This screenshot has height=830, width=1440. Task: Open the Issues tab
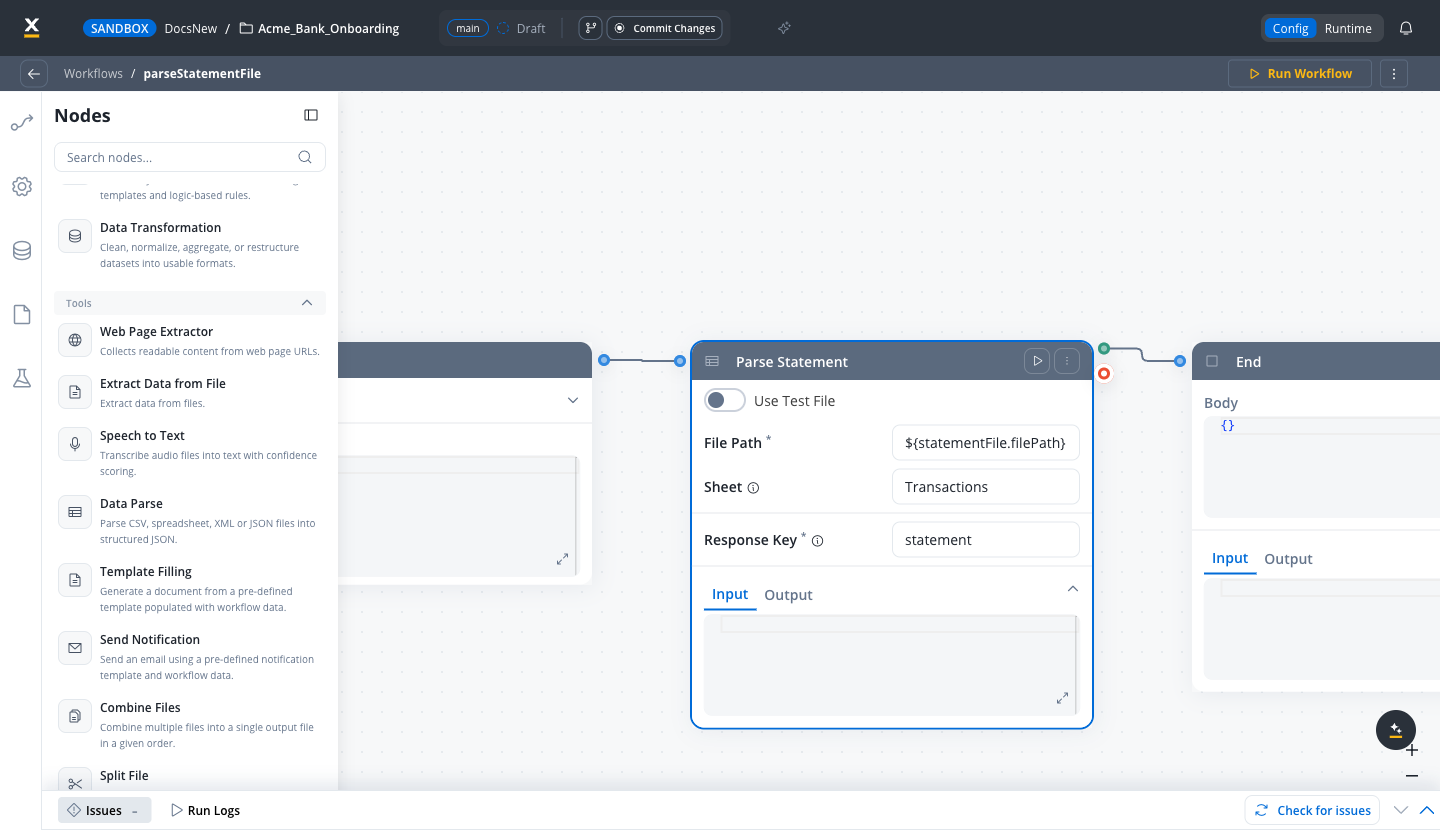104,810
